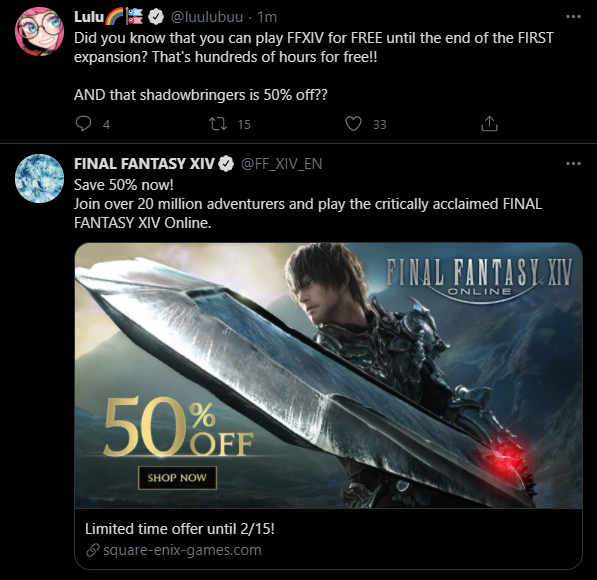Open the @luulubuu handle link
This screenshot has width=597, height=580.
click(x=206, y=17)
